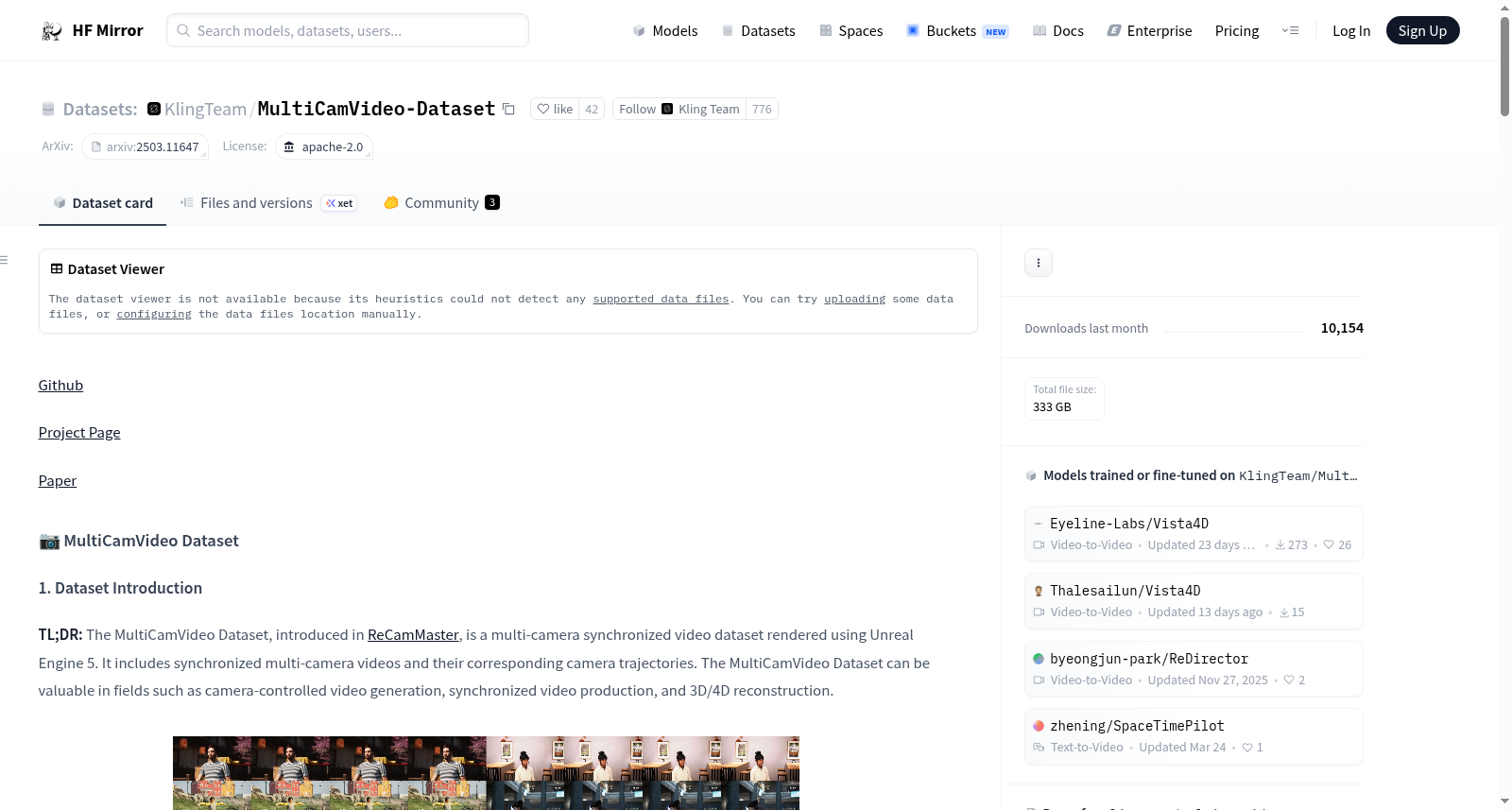Click the Thalesailun avatar icon
The height and width of the screenshot is (810, 1512).
click(x=1039, y=591)
